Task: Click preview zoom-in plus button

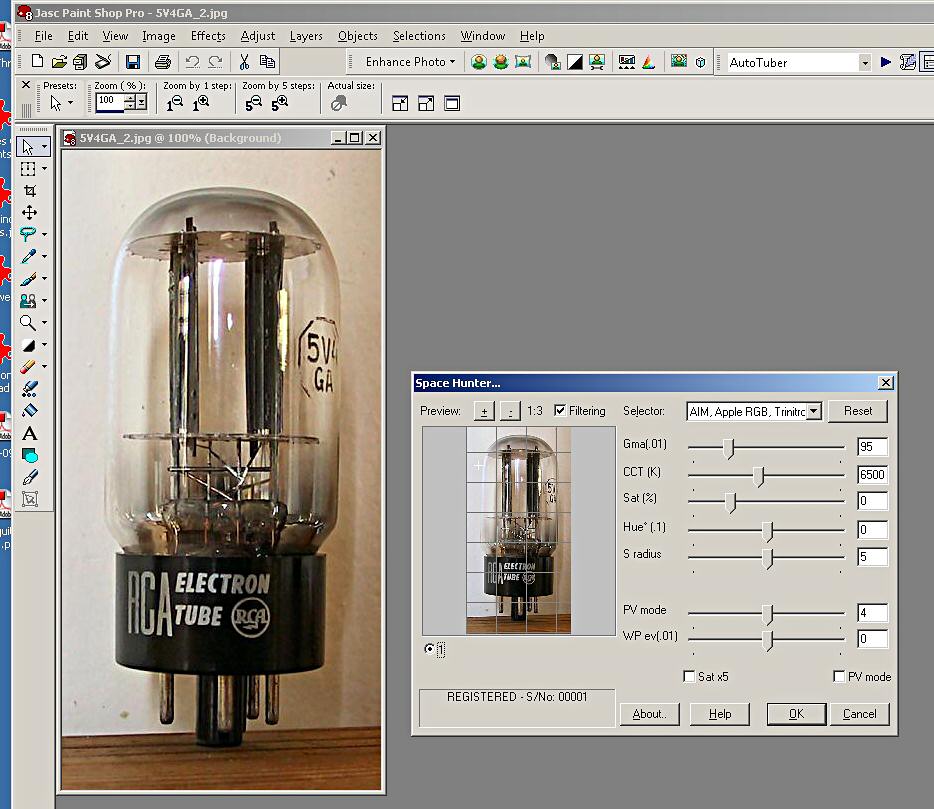Action: [x=484, y=411]
